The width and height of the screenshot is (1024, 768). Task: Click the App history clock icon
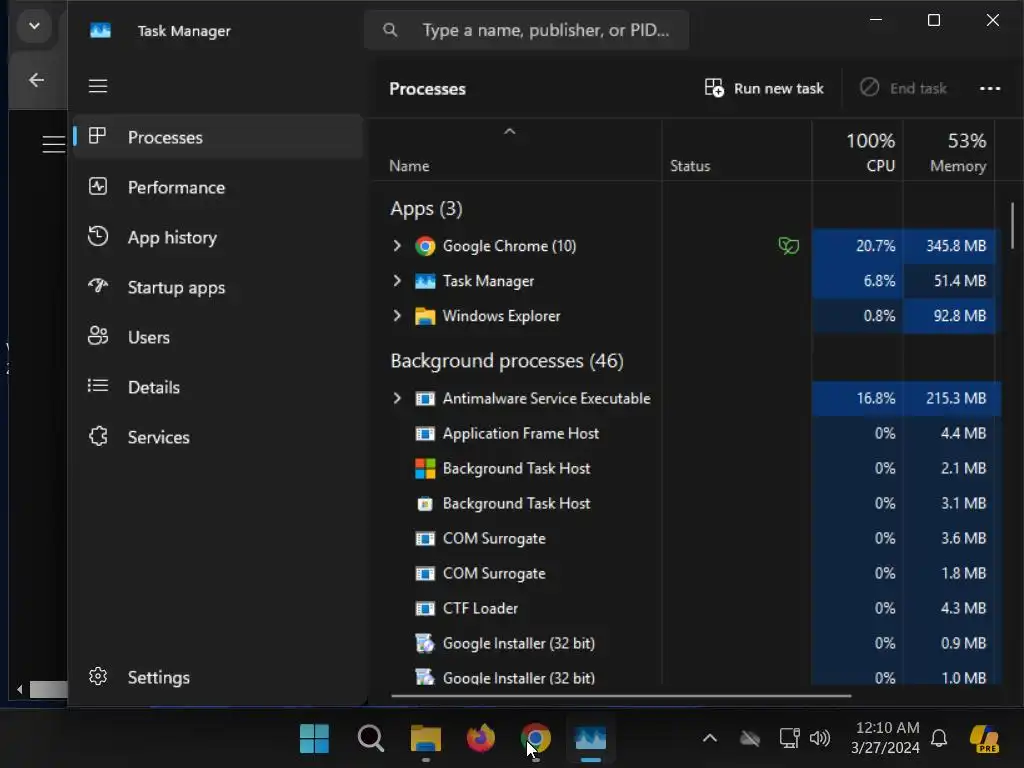tap(98, 236)
